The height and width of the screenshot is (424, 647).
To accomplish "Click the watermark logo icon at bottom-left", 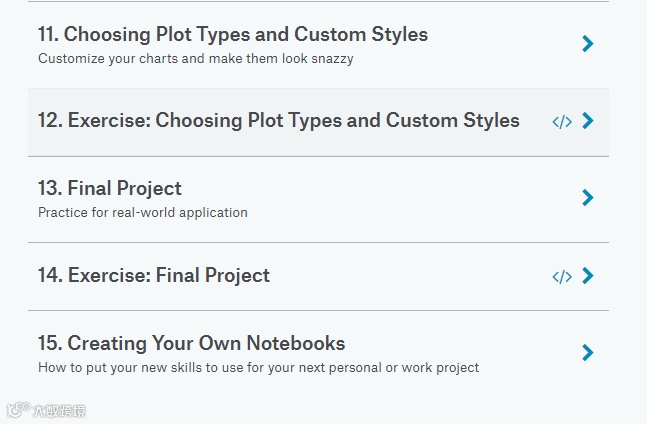I will (x=17, y=410).
